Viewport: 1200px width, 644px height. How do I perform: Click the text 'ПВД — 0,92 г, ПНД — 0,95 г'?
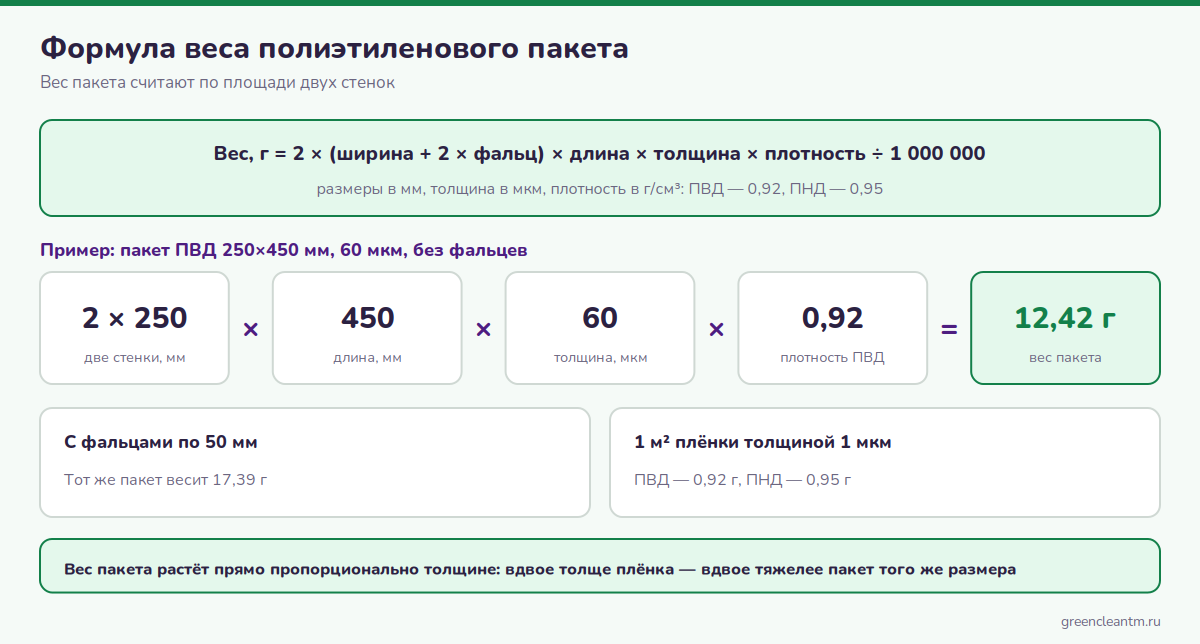pyautogui.click(x=743, y=479)
